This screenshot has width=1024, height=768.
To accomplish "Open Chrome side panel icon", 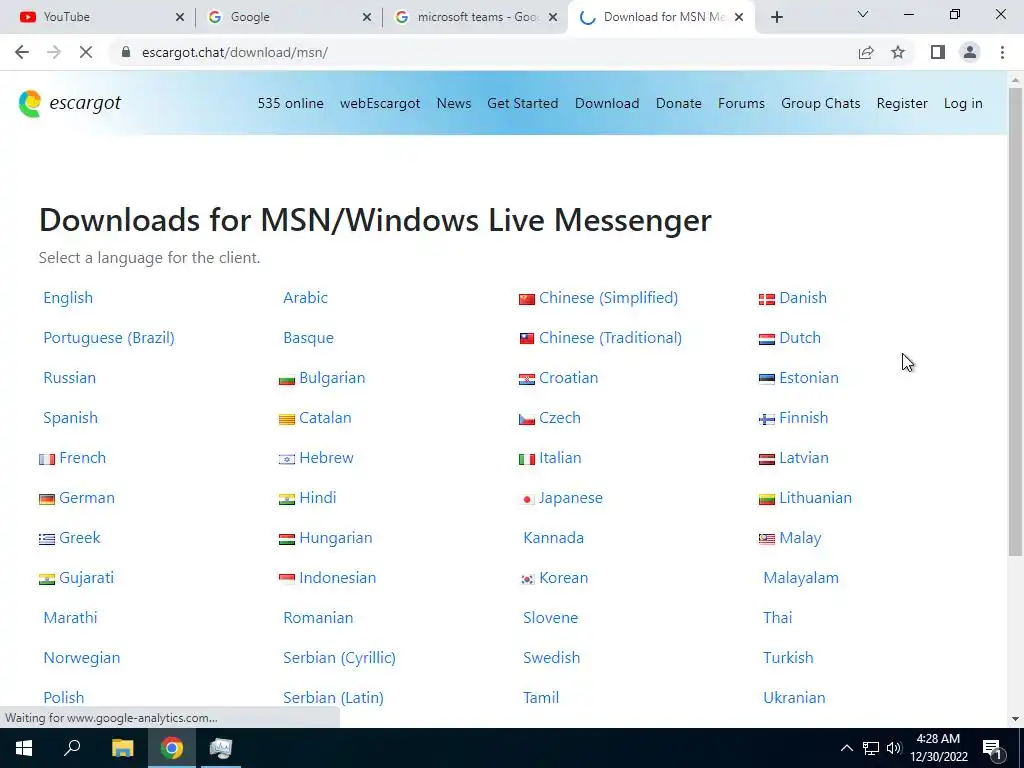I will 938,52.
